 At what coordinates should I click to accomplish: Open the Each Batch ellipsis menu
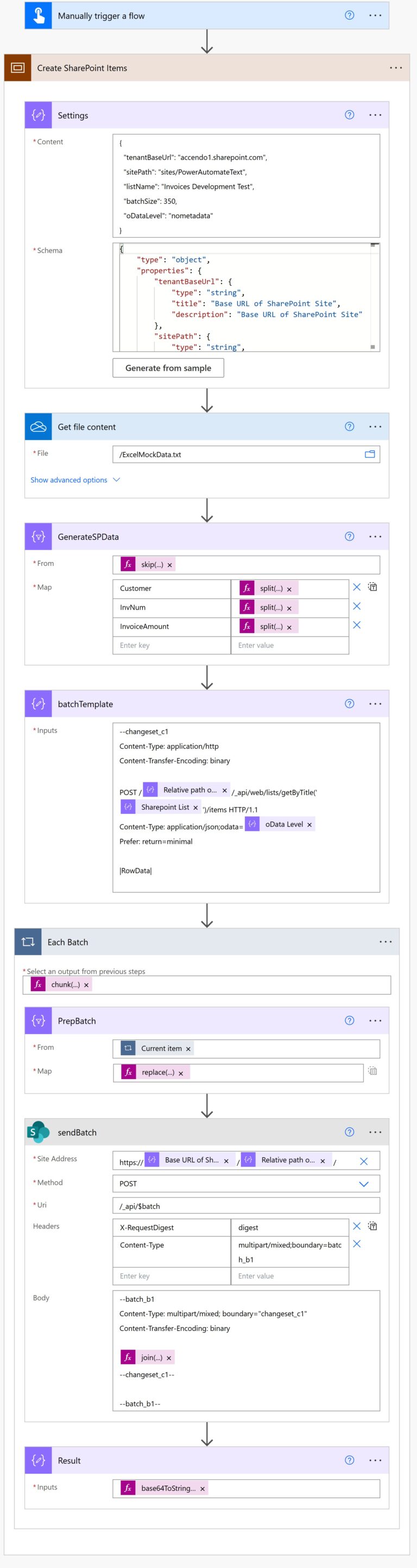(x=386, y=942)
